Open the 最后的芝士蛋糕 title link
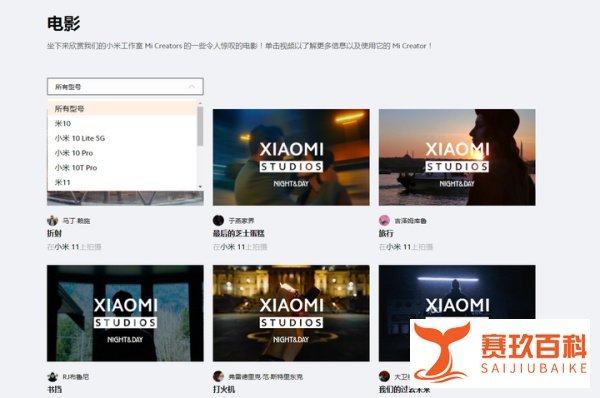Screen dimensions: 600x398 point(239,233)
